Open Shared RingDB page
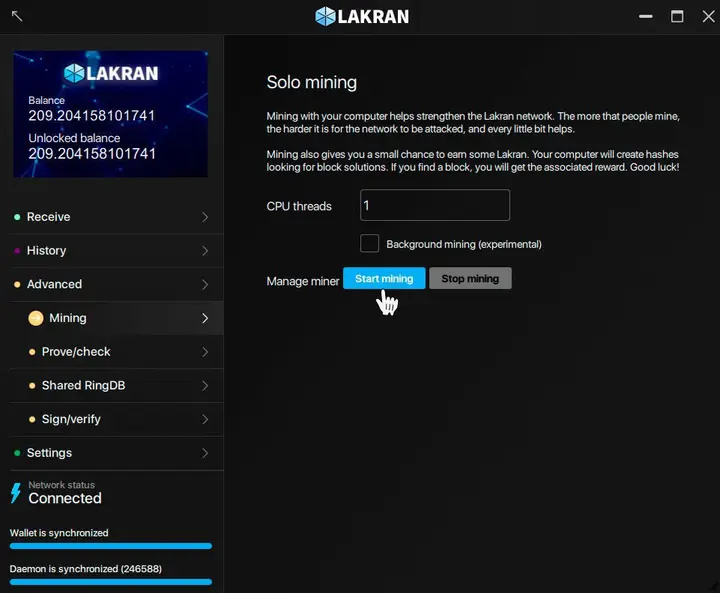The width and height of the screenshot is (720, 593). [x=117, y=385]
